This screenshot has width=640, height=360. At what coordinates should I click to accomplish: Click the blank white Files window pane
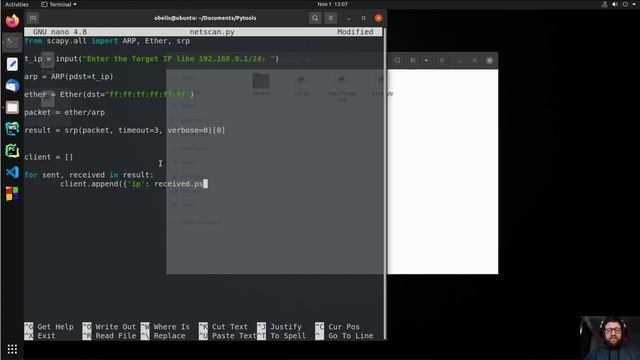point(442,171)
